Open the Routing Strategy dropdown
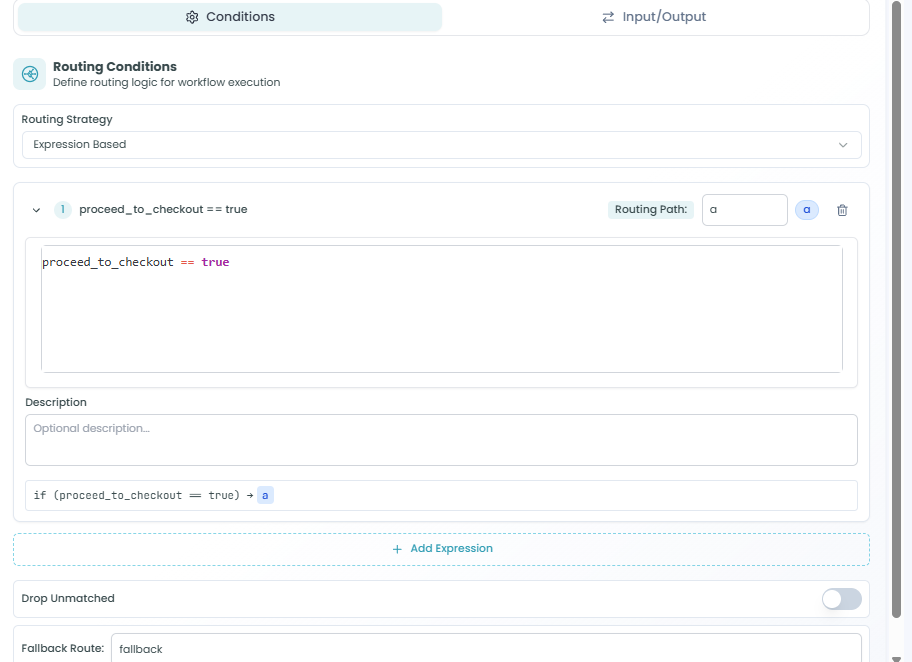The width and height of the screenshot is (912, 662). click(x=441, y=145)
